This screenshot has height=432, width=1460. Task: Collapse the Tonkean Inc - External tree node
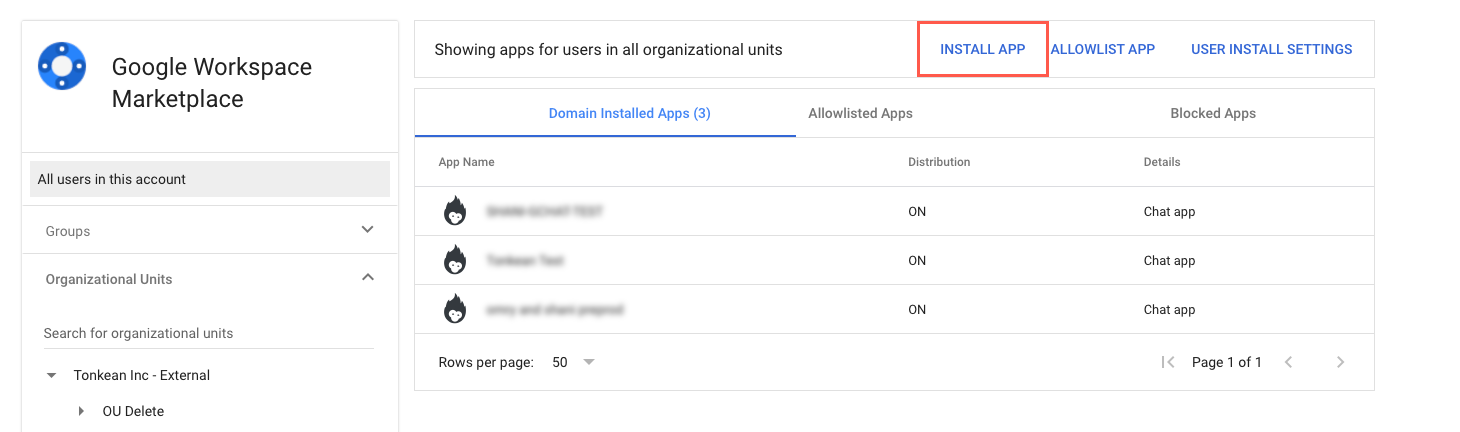pyautogui.click(x=51, y=376)
